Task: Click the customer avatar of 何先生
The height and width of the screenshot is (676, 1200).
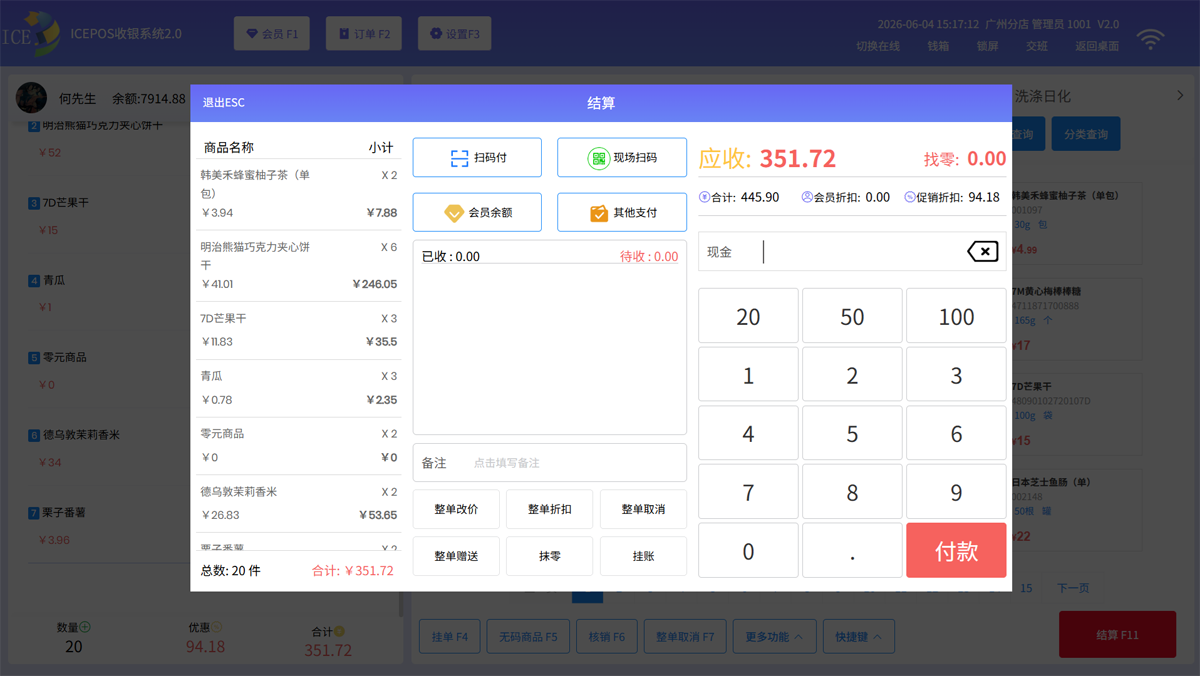Action: tap(31, 98)
